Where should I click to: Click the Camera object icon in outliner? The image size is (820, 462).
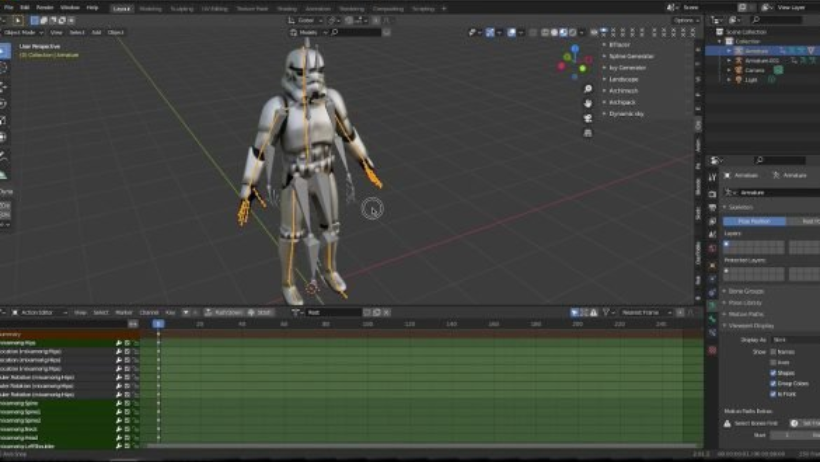[738, 70]
